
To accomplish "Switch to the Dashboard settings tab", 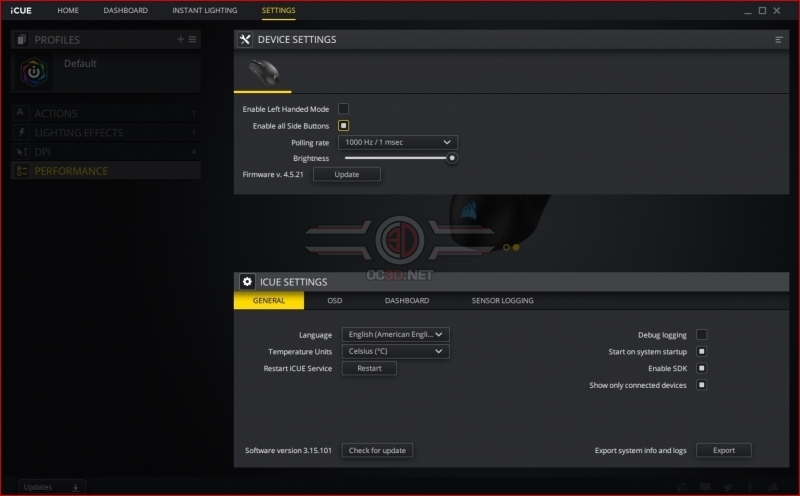I will pos(407,301).
